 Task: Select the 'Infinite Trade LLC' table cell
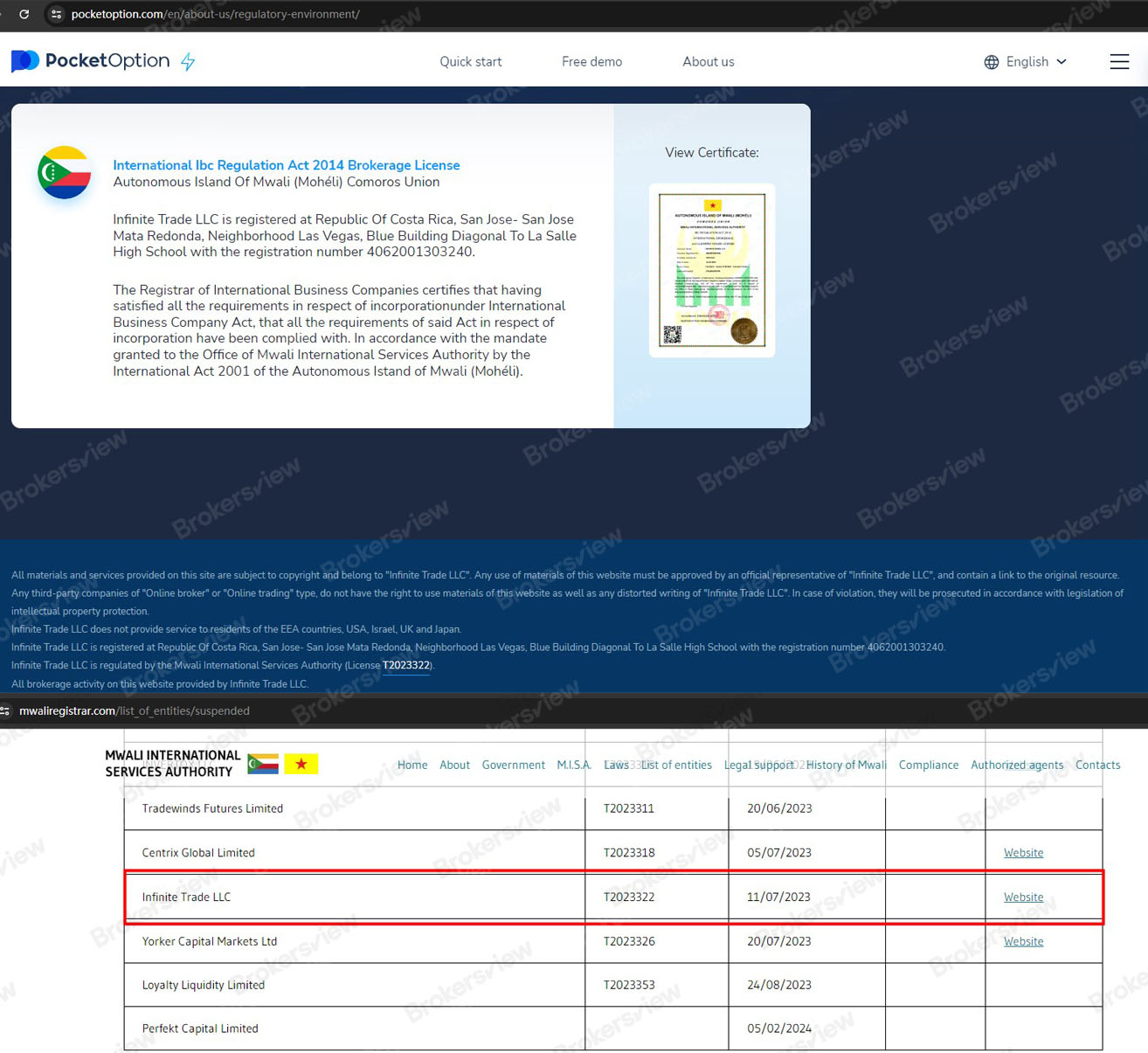(x=355, y=897)
